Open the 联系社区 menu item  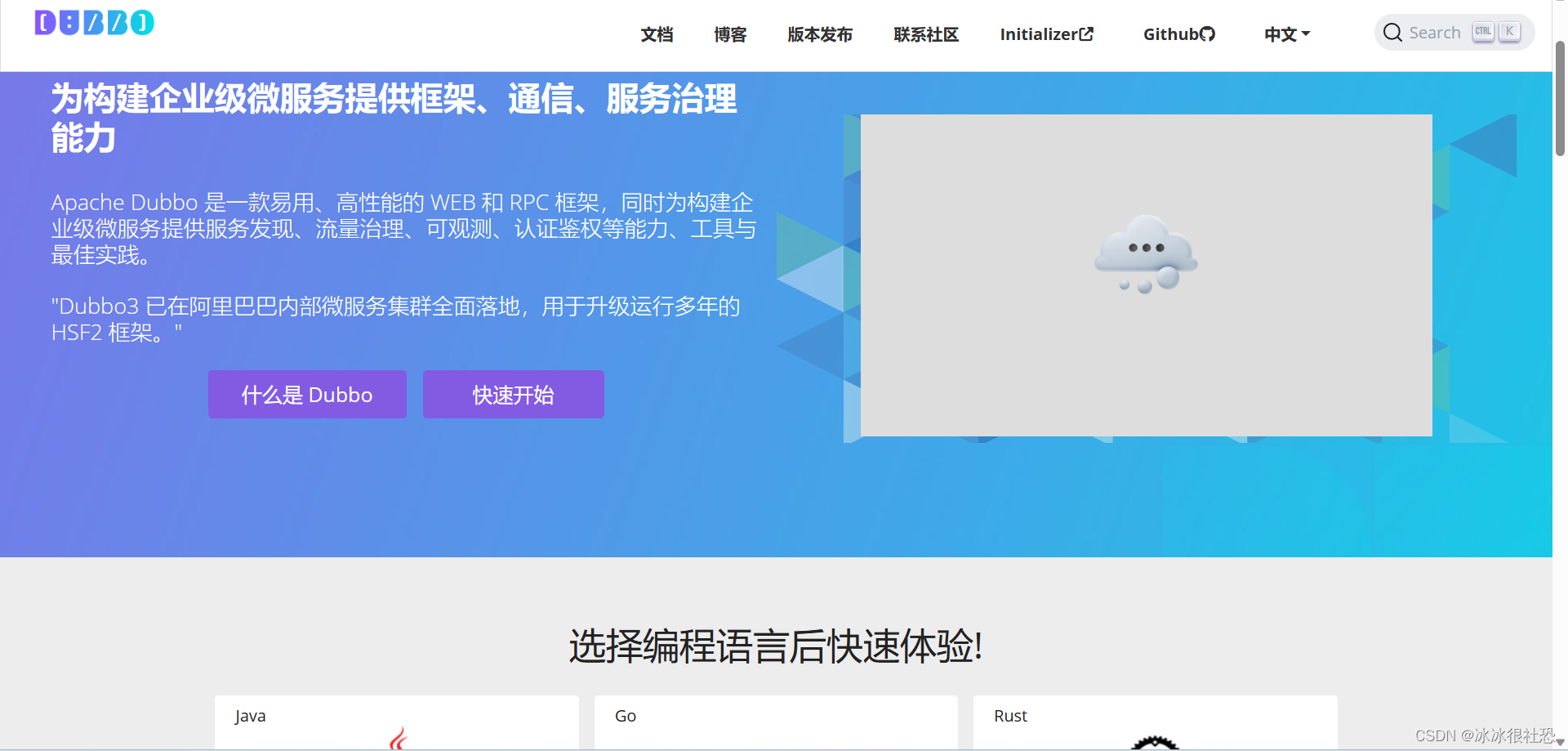coord(926,34)
